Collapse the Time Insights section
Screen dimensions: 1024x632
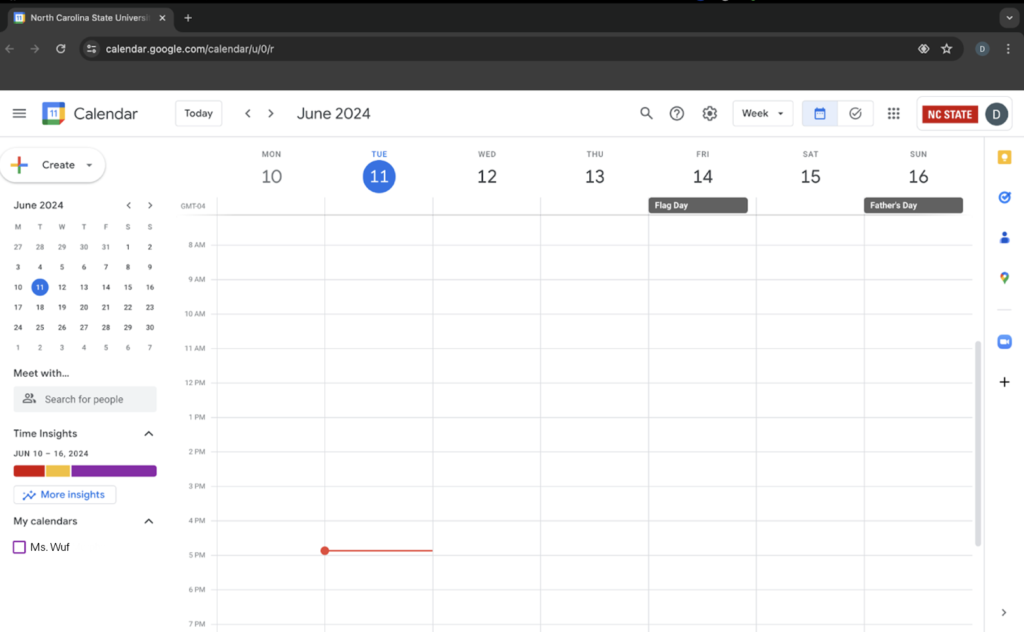149,433
